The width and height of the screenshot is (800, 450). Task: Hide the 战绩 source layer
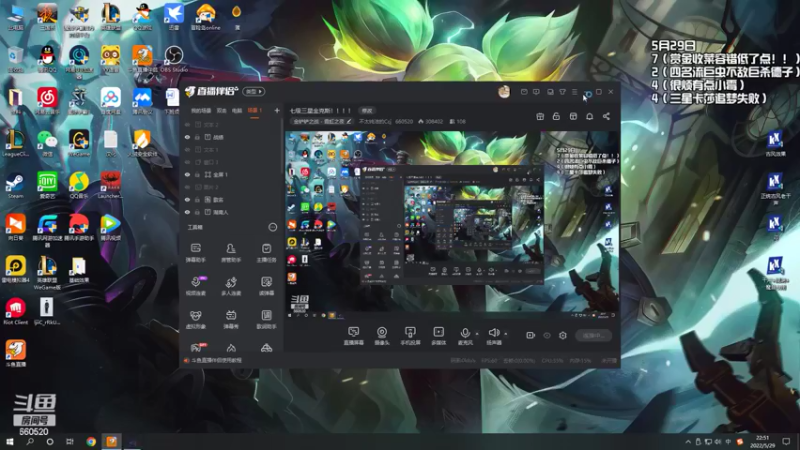(187, 137)
